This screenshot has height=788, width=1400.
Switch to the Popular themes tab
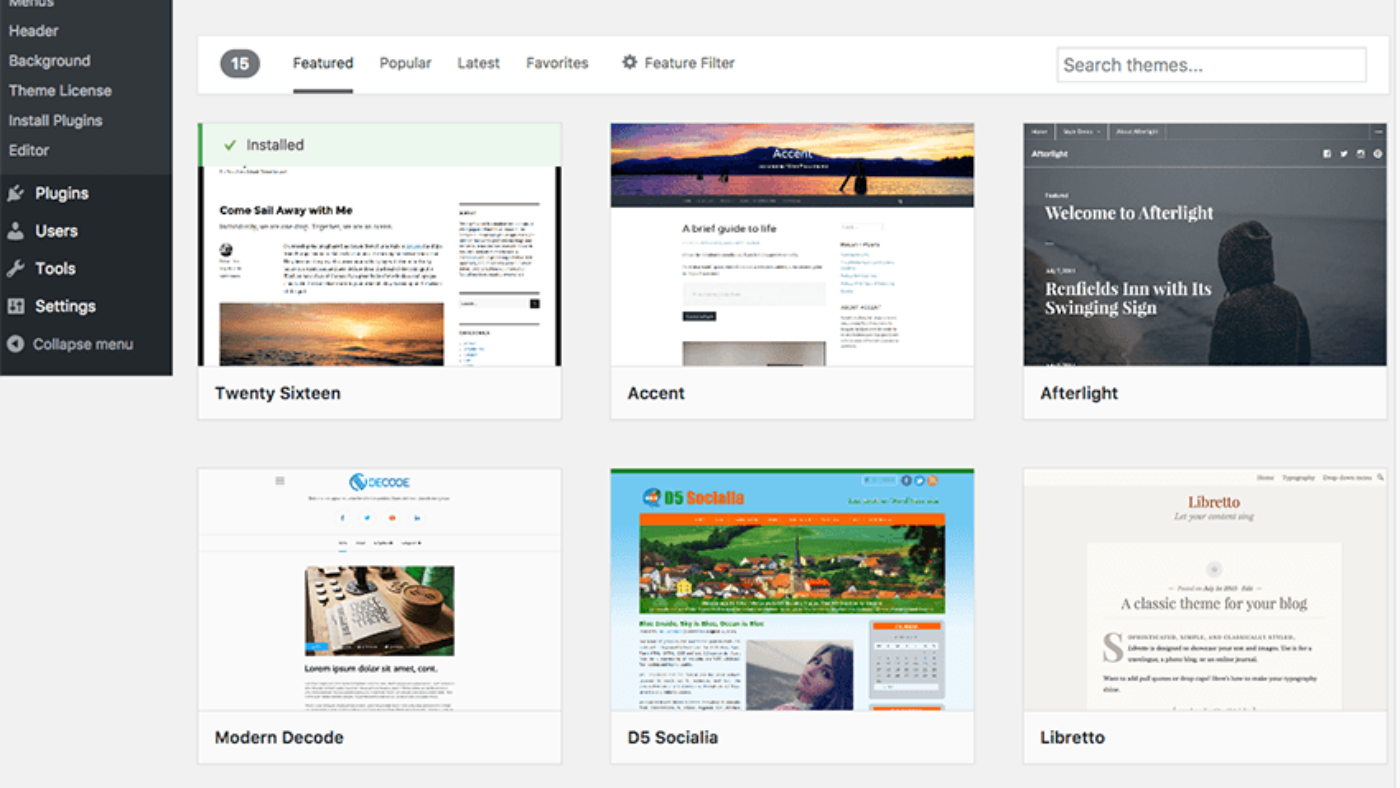405,63
